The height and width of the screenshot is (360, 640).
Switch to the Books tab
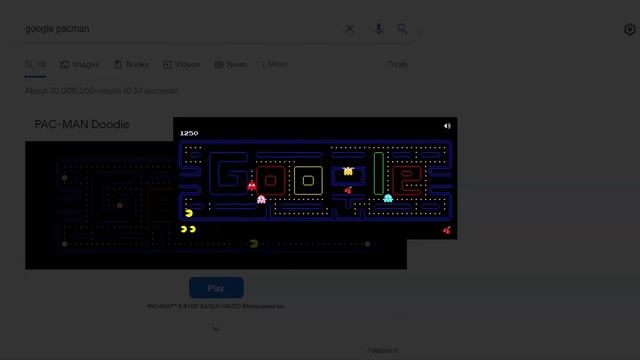(131, 64)
